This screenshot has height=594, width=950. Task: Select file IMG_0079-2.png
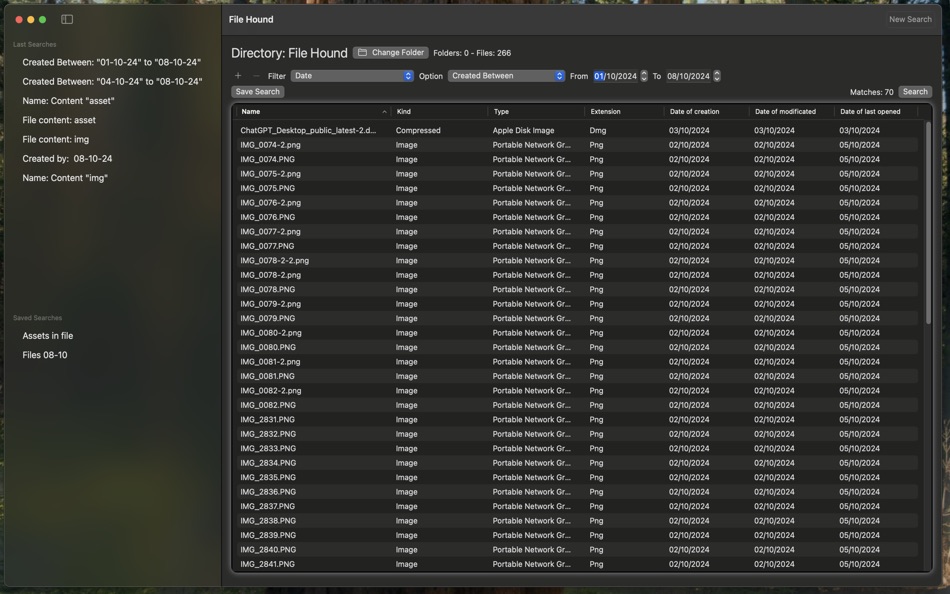[577, 304]
